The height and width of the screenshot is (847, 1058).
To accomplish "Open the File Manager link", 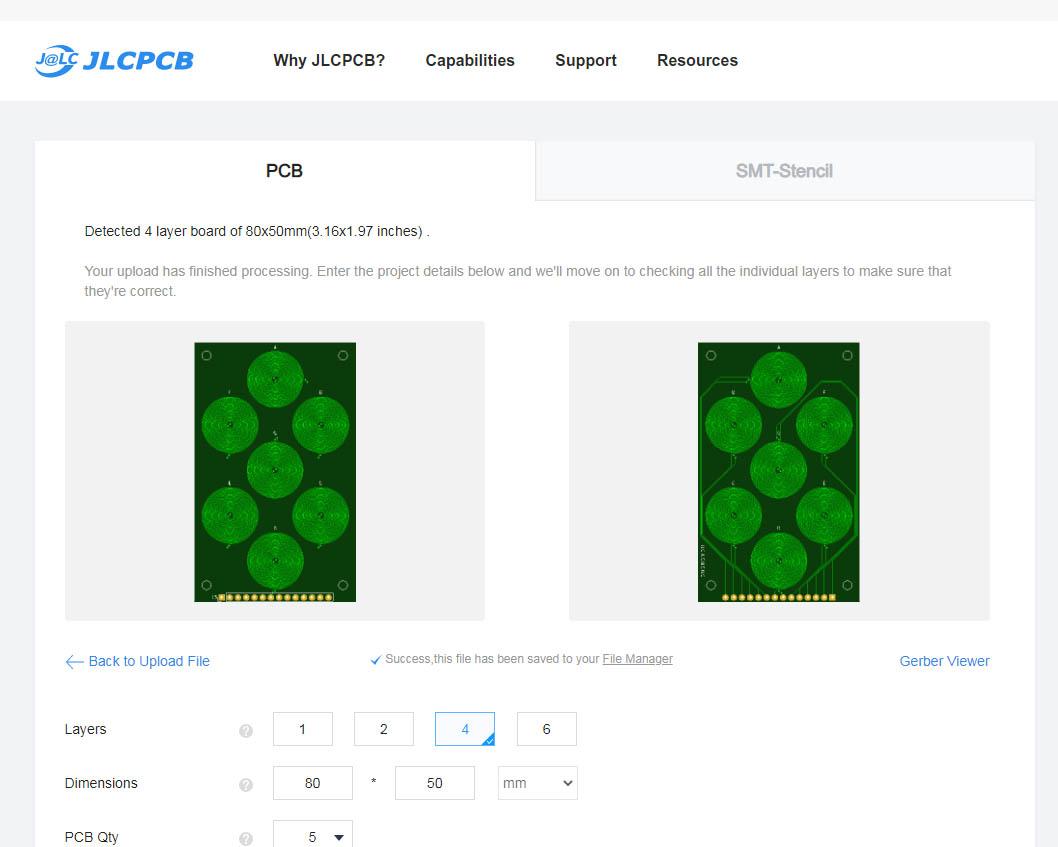I will 637,659.
